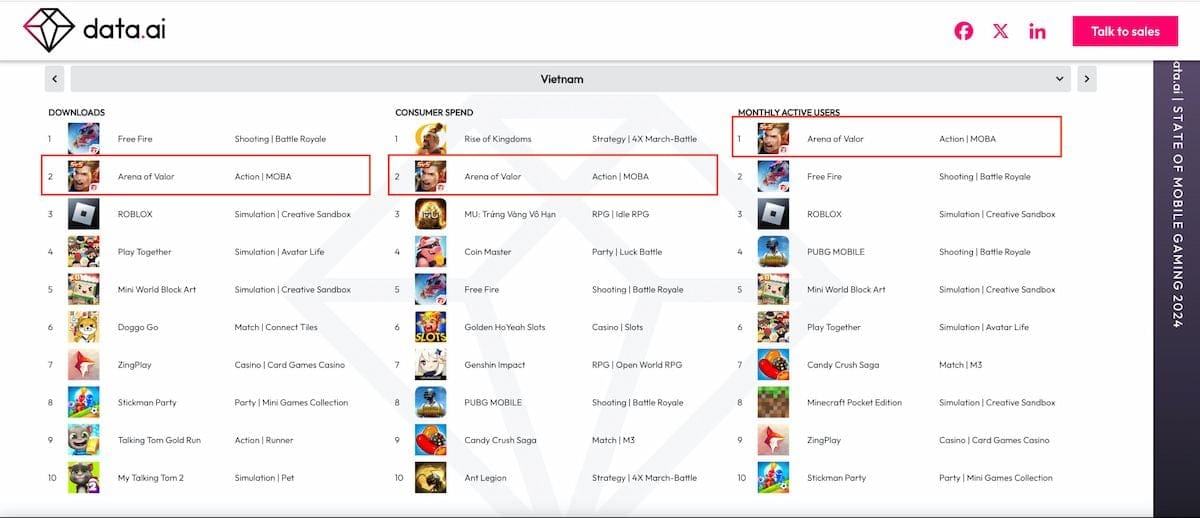Click the My Talking Tom 2 icon
1200x518 pixels.
(84, 478)
